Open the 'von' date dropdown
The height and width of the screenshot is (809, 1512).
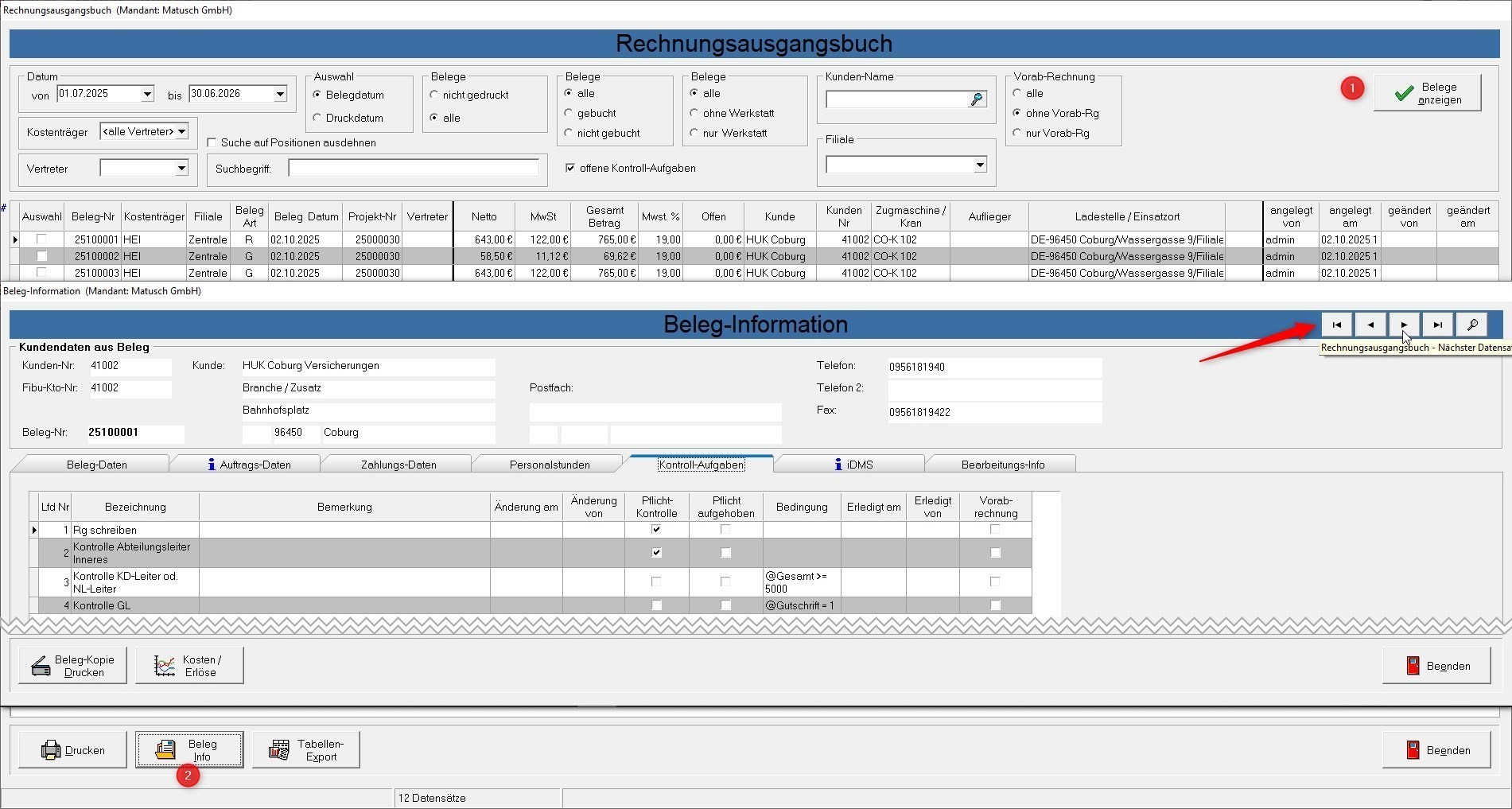coord(147,94)
